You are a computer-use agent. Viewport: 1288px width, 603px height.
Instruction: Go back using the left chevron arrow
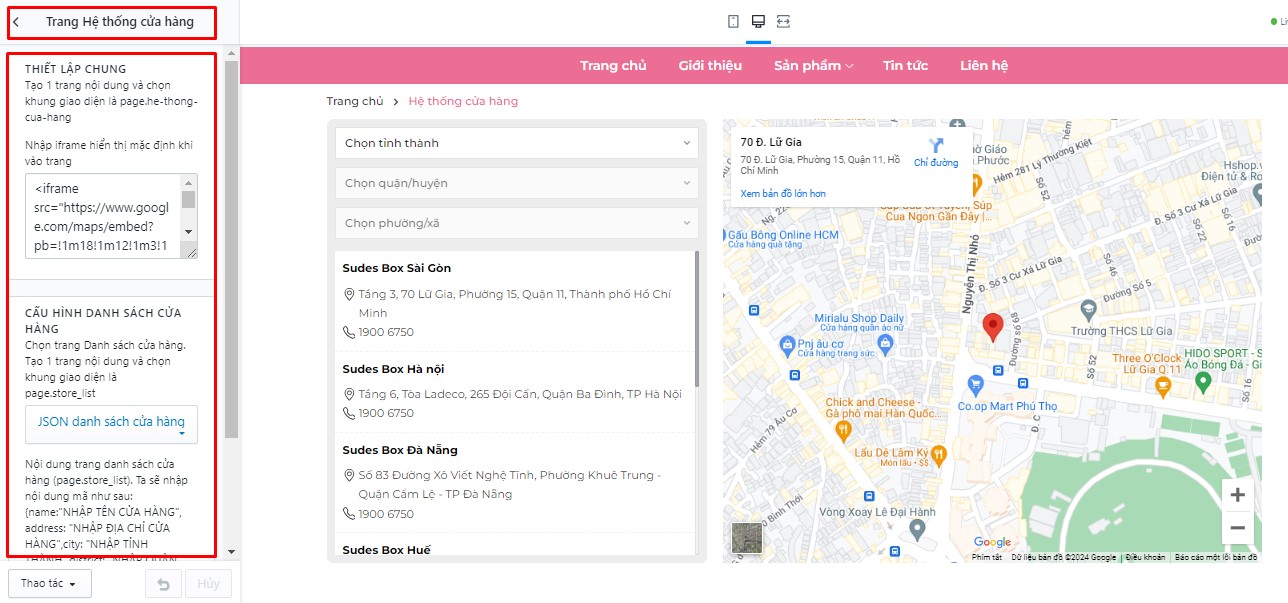16,22
